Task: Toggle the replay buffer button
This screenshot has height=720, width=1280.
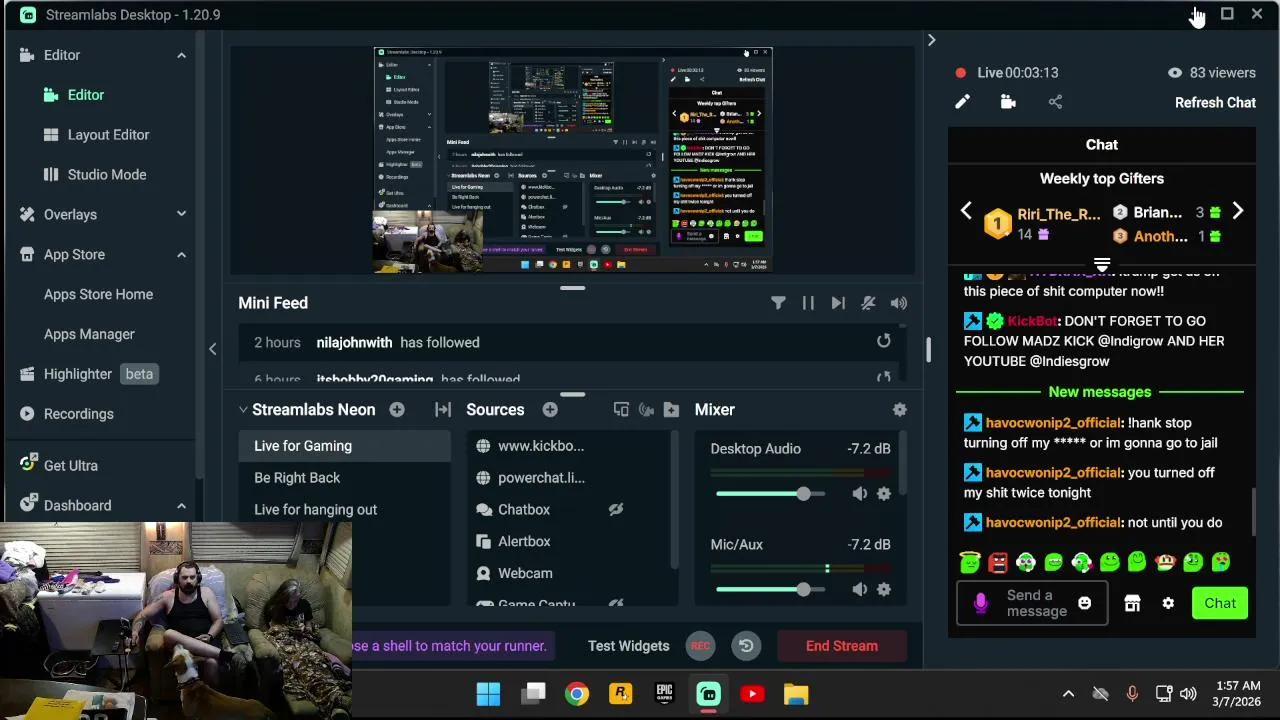Action: (746, 646)
